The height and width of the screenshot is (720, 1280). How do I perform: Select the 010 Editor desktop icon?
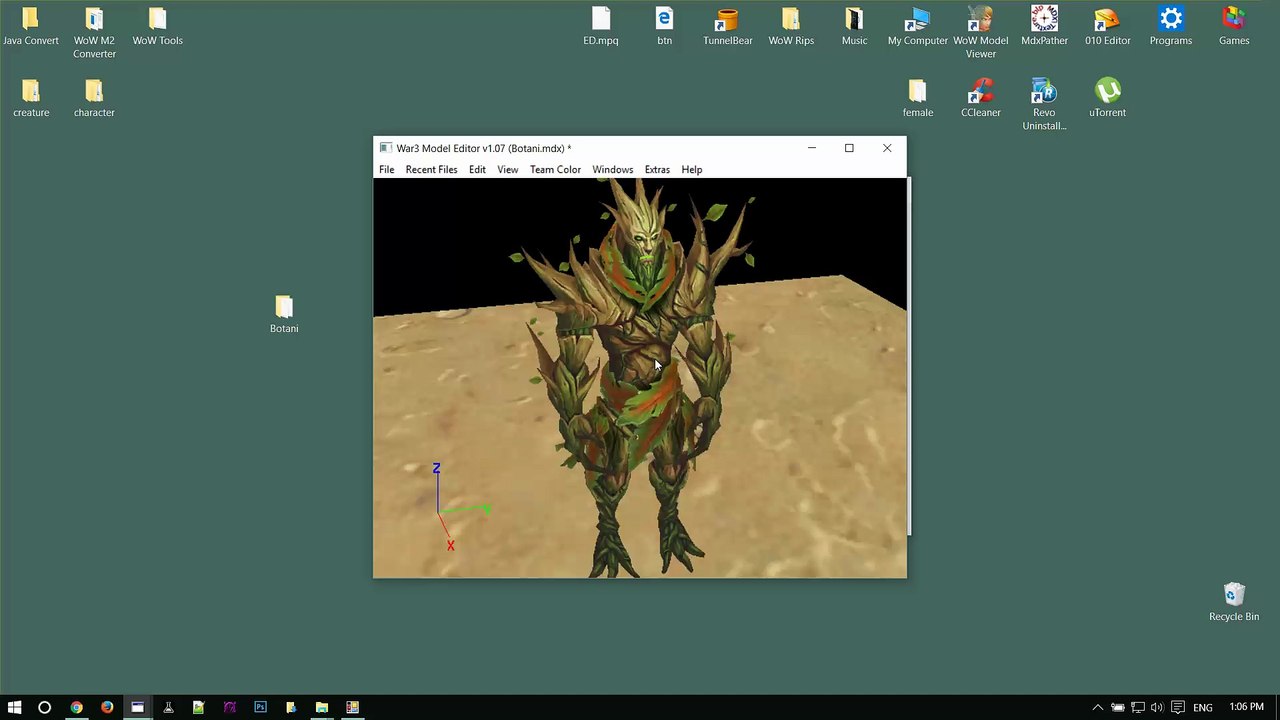coord(1107,27)
